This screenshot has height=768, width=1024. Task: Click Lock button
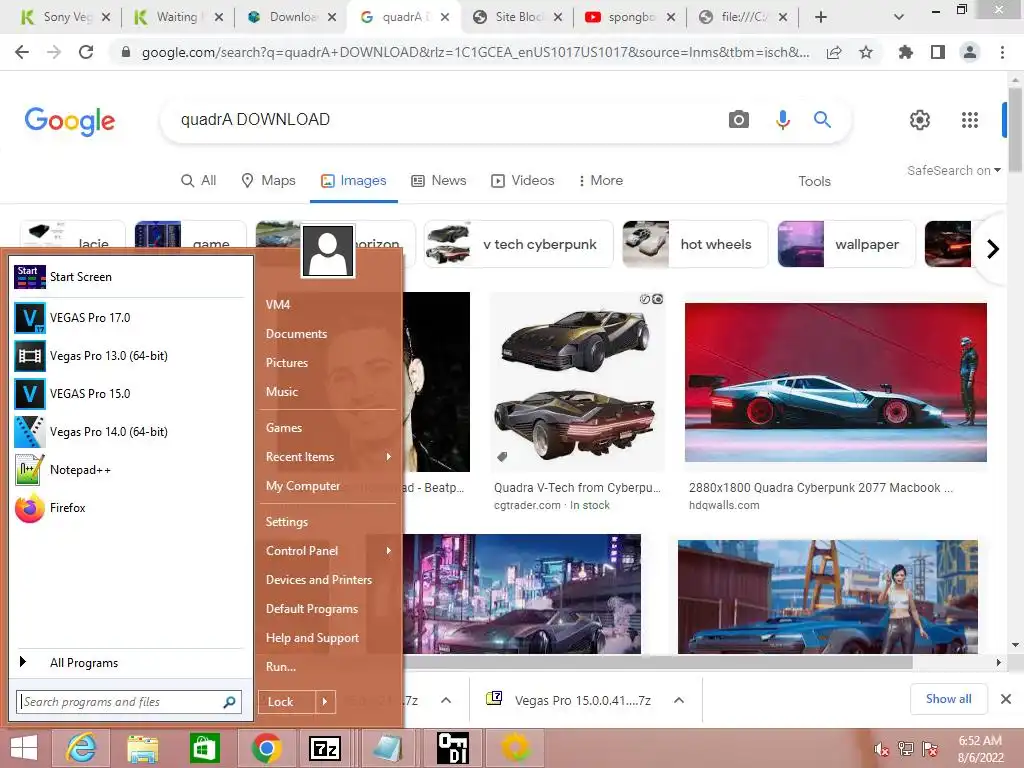[x=287, y=702]
